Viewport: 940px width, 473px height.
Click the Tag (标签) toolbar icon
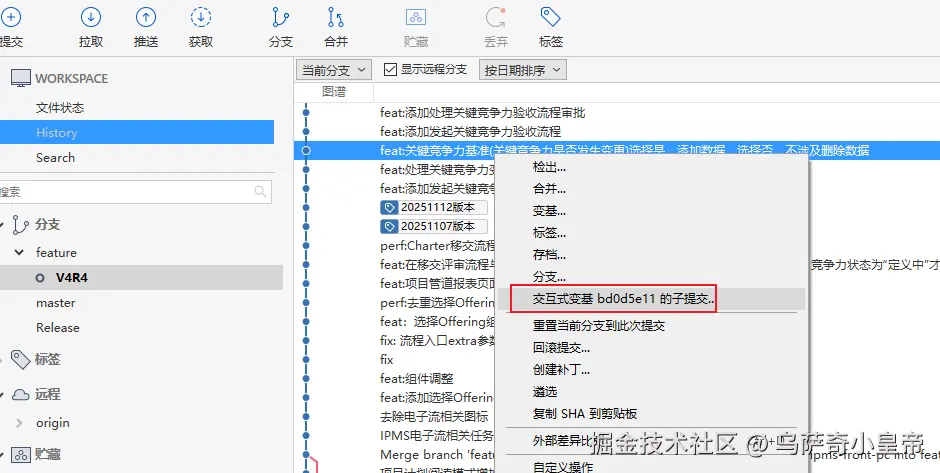550,17
